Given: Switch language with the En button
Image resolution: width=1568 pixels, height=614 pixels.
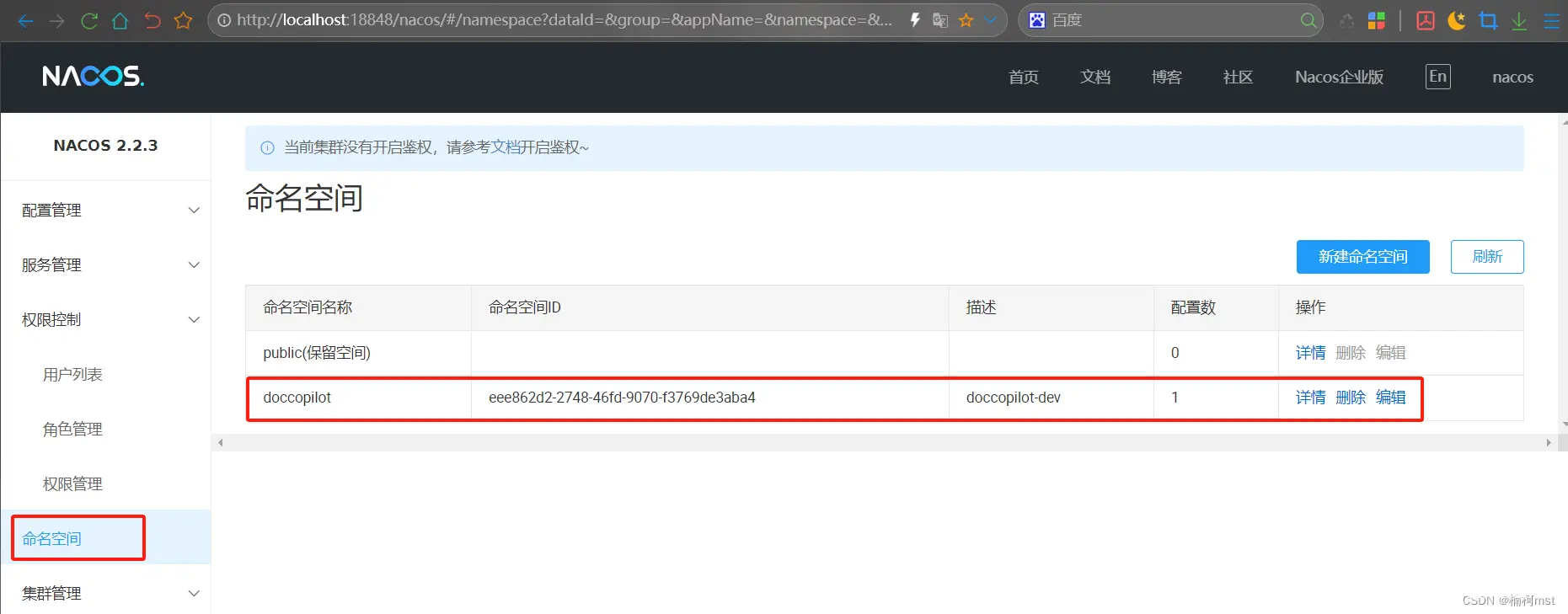Looking at the screenshot, I should [1438, 77].
